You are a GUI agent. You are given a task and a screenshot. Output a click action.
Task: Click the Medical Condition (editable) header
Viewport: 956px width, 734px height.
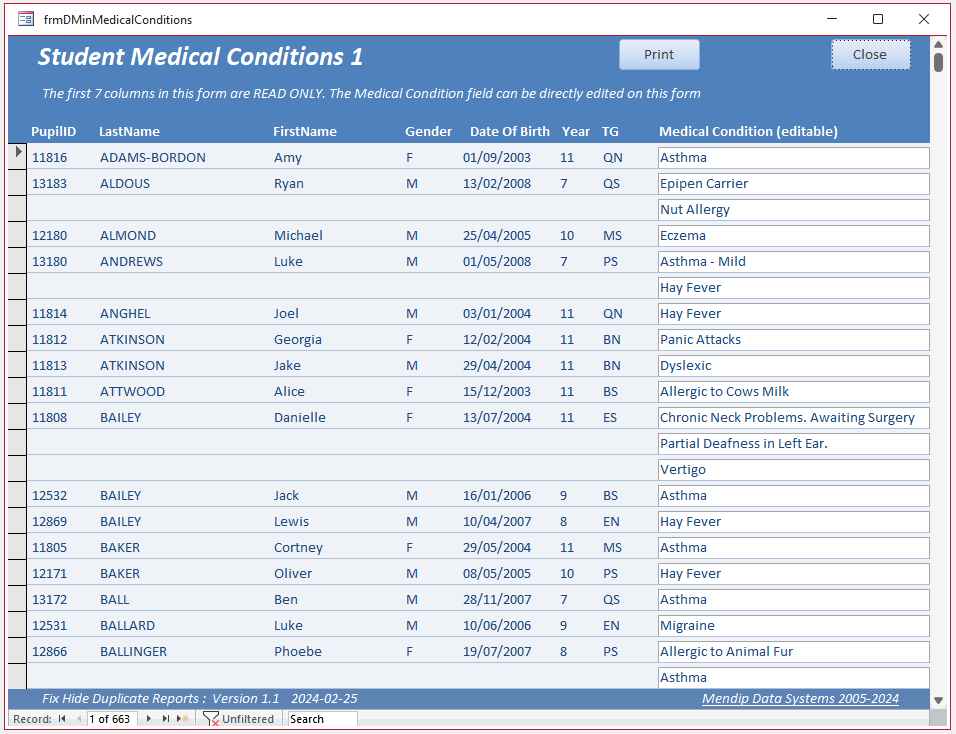pyautogui.click(x=748, y=132)
